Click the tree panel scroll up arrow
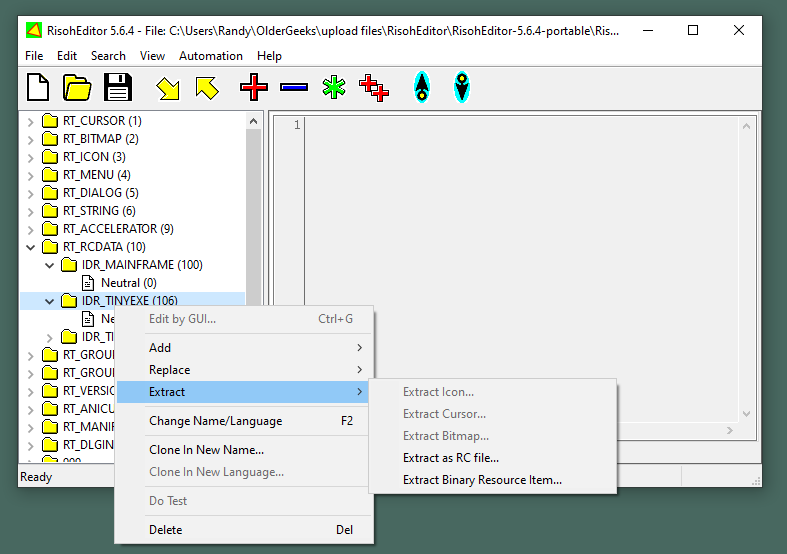Viewport: 787px width, 554px height. click(x=253, y=121)
